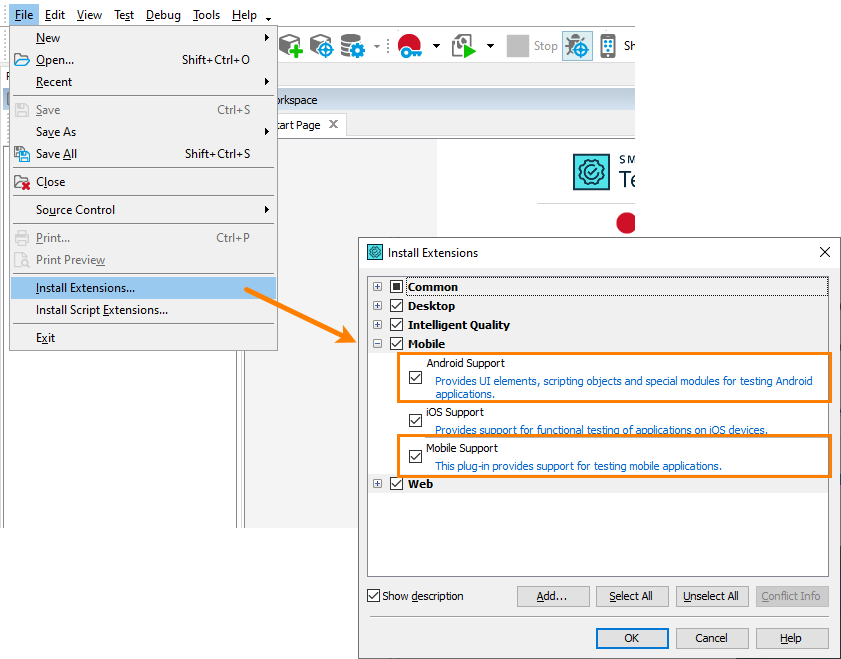Click the Open folder icon in File menu
This screenshot has height=659, width=841.
click(x=22, y=60)
